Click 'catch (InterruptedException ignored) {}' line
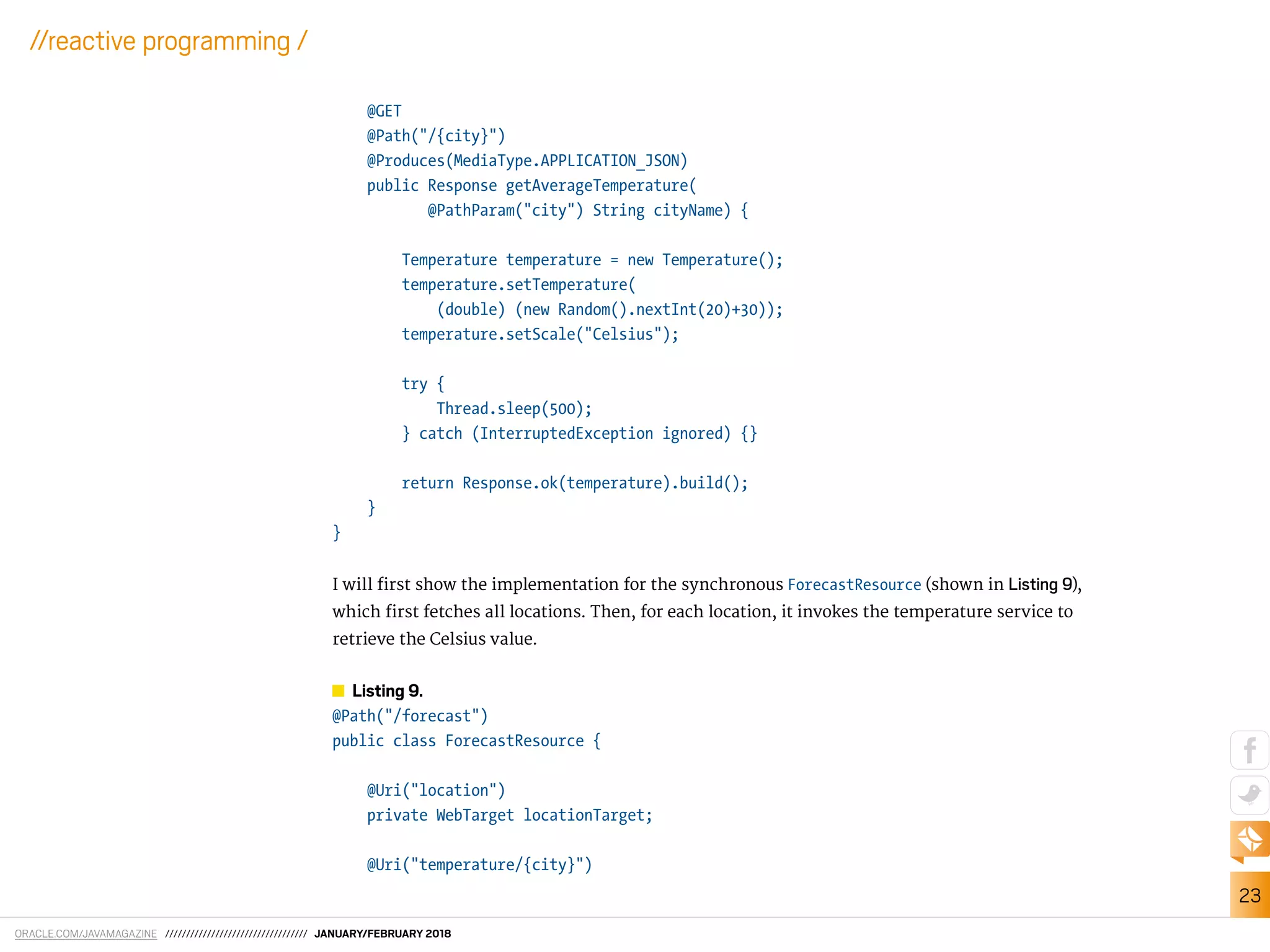Viewport: 1270px width, 952px height. (588, 434)
